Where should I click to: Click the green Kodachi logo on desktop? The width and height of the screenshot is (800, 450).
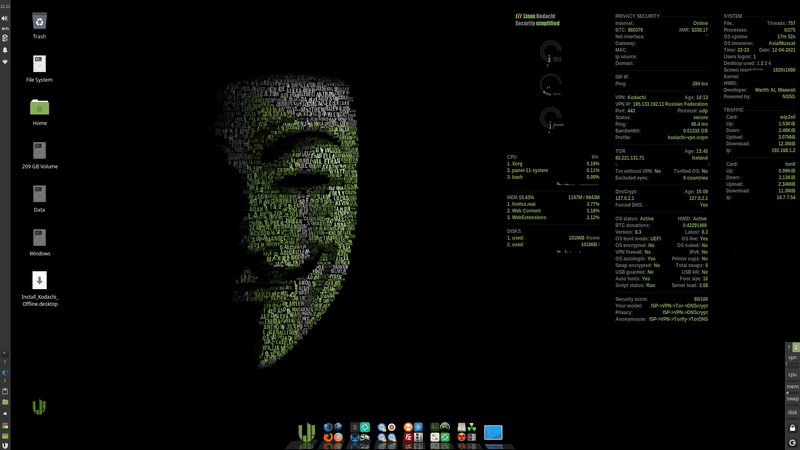coord(39,407)
